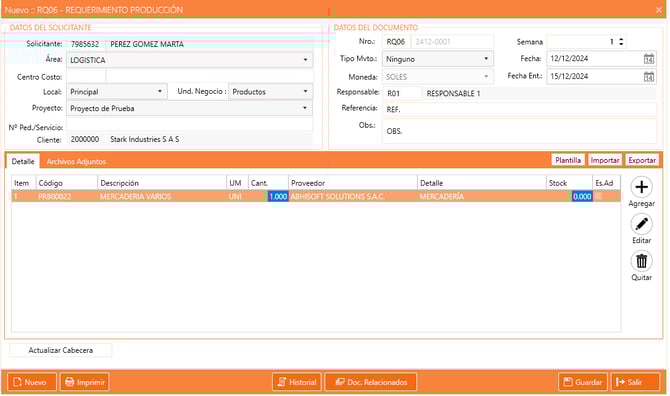
Task: Open Doc. Relacionados button
Action: 371,382
